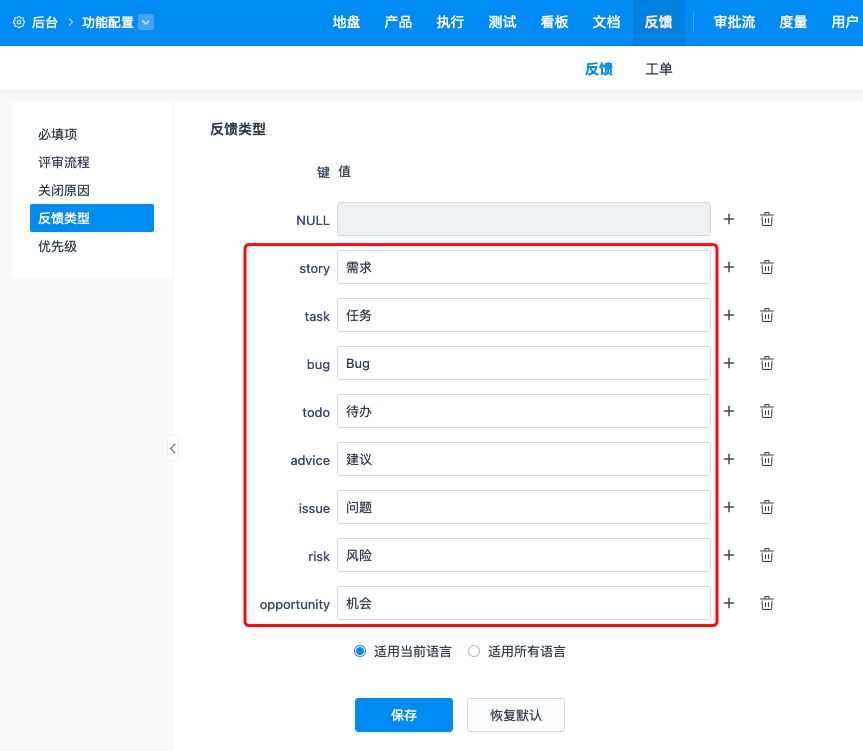Image resolution: width=863 pixels, height=751 pixels.
Task: Add new row after the todo entry
Action: pyautogui.click(x=729, y=411)
